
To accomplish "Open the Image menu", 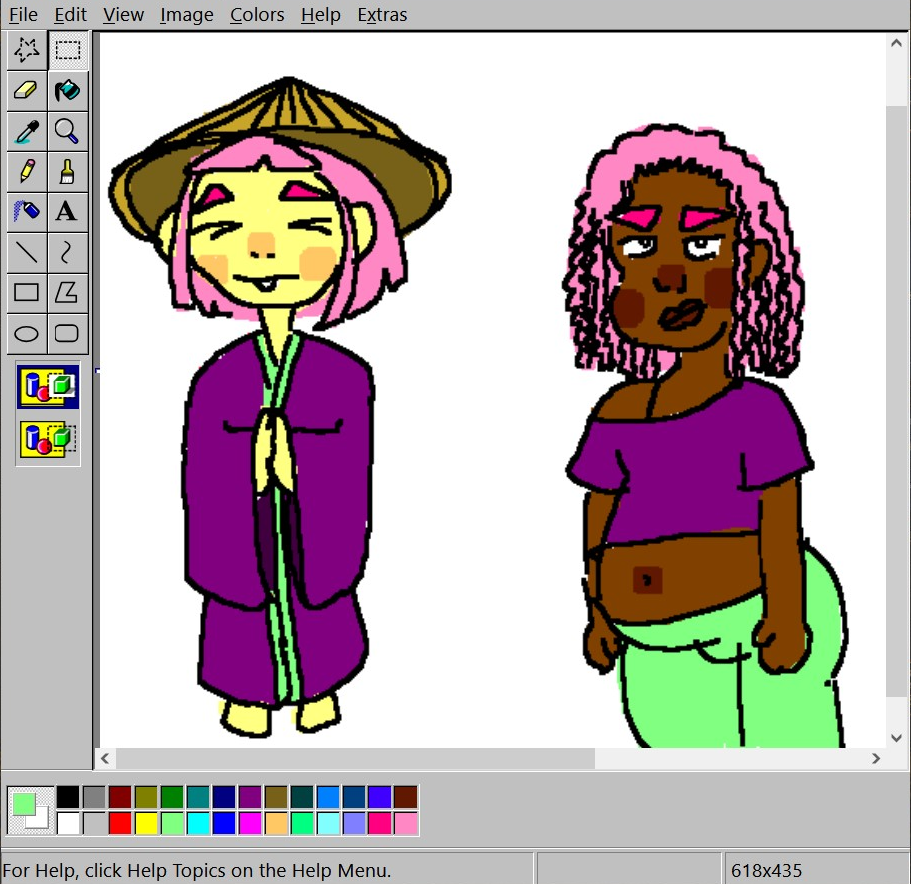I will 186,15.
